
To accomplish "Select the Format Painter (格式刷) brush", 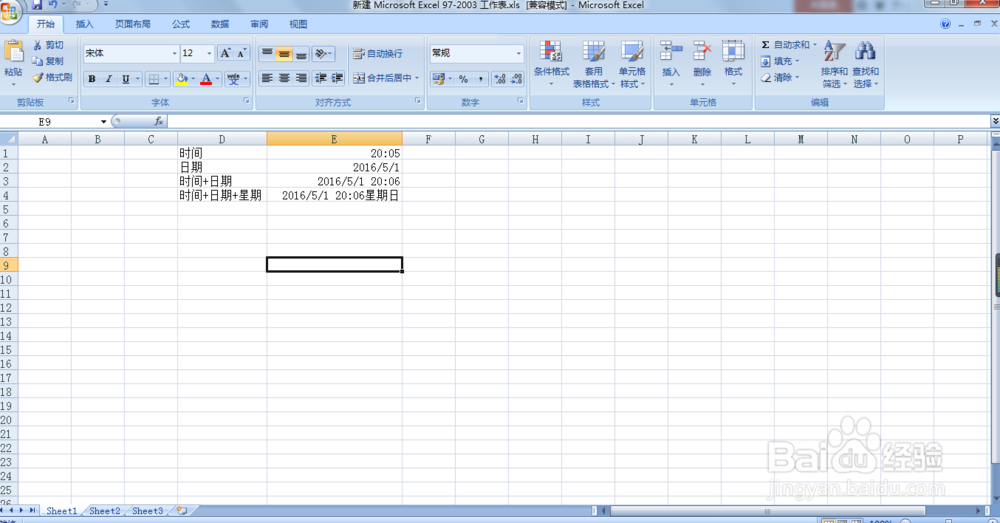I will click(52, 77).
